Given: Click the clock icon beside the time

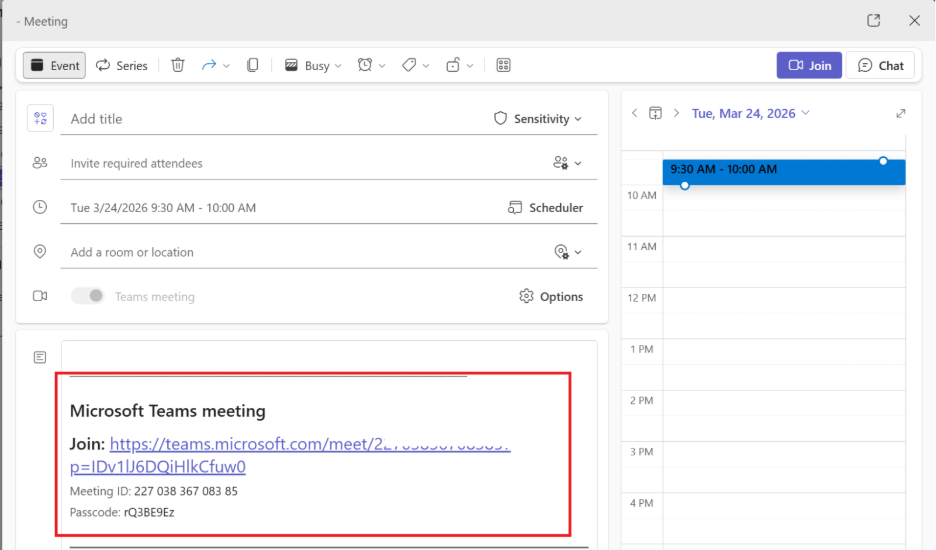Looking at the screenshot, I should click(x=40, y=207).
